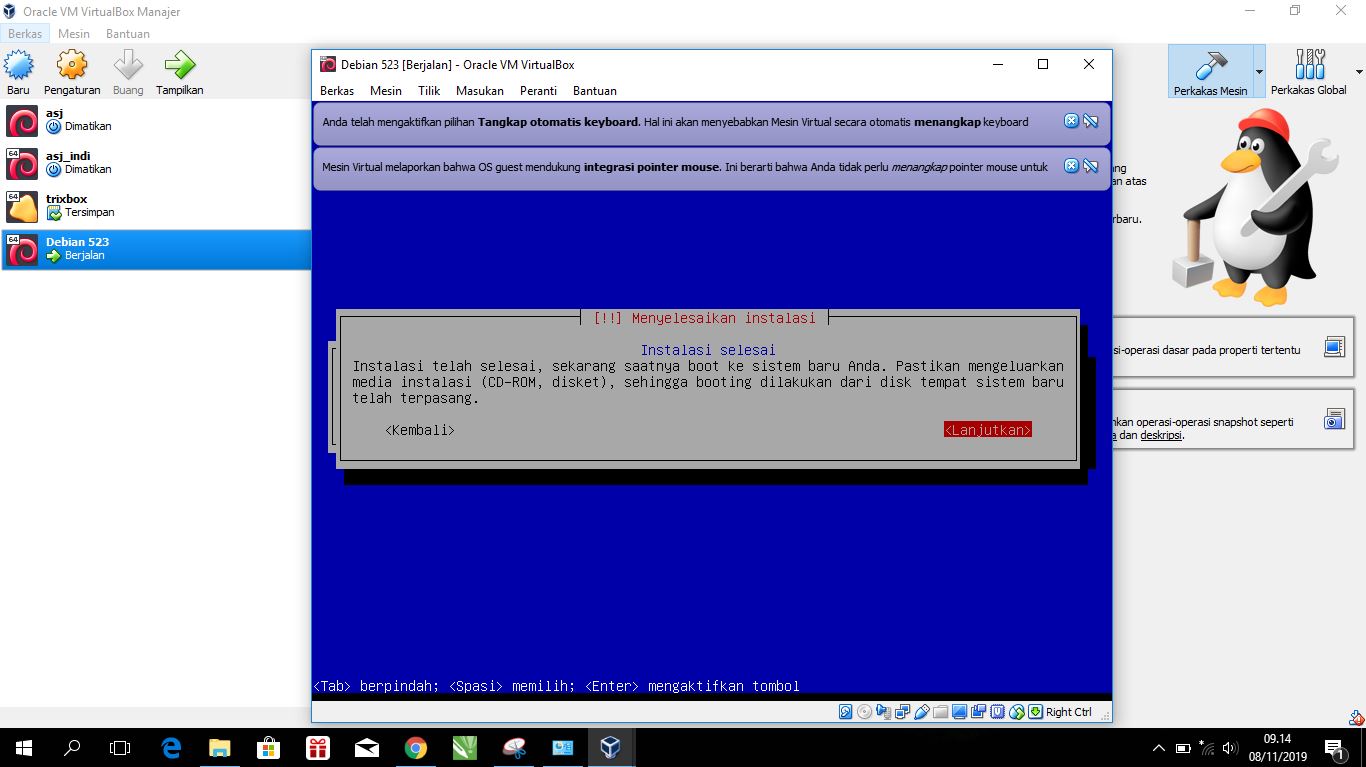Open the Berkas menu in Debian 523 window
Viewport: 1366px width, 767px height.
(x=337, y=91)
